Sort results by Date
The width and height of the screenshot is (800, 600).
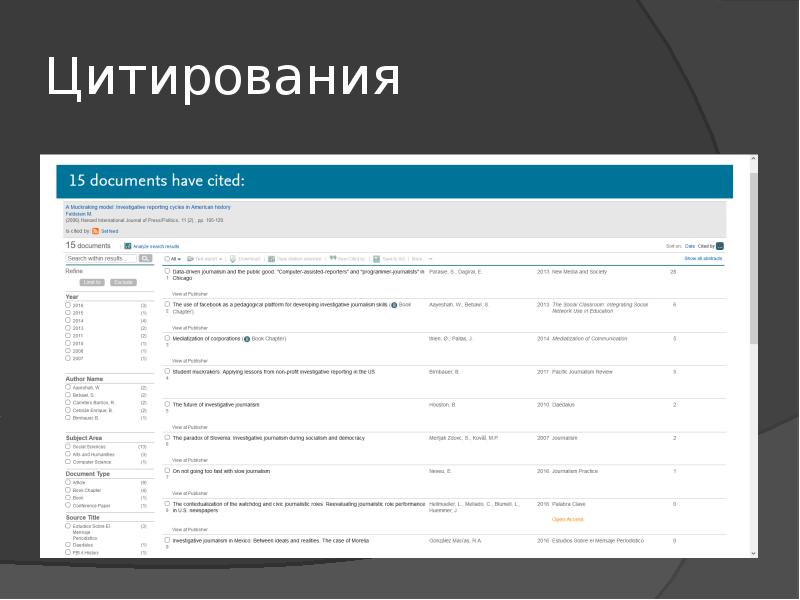(690, 246)
